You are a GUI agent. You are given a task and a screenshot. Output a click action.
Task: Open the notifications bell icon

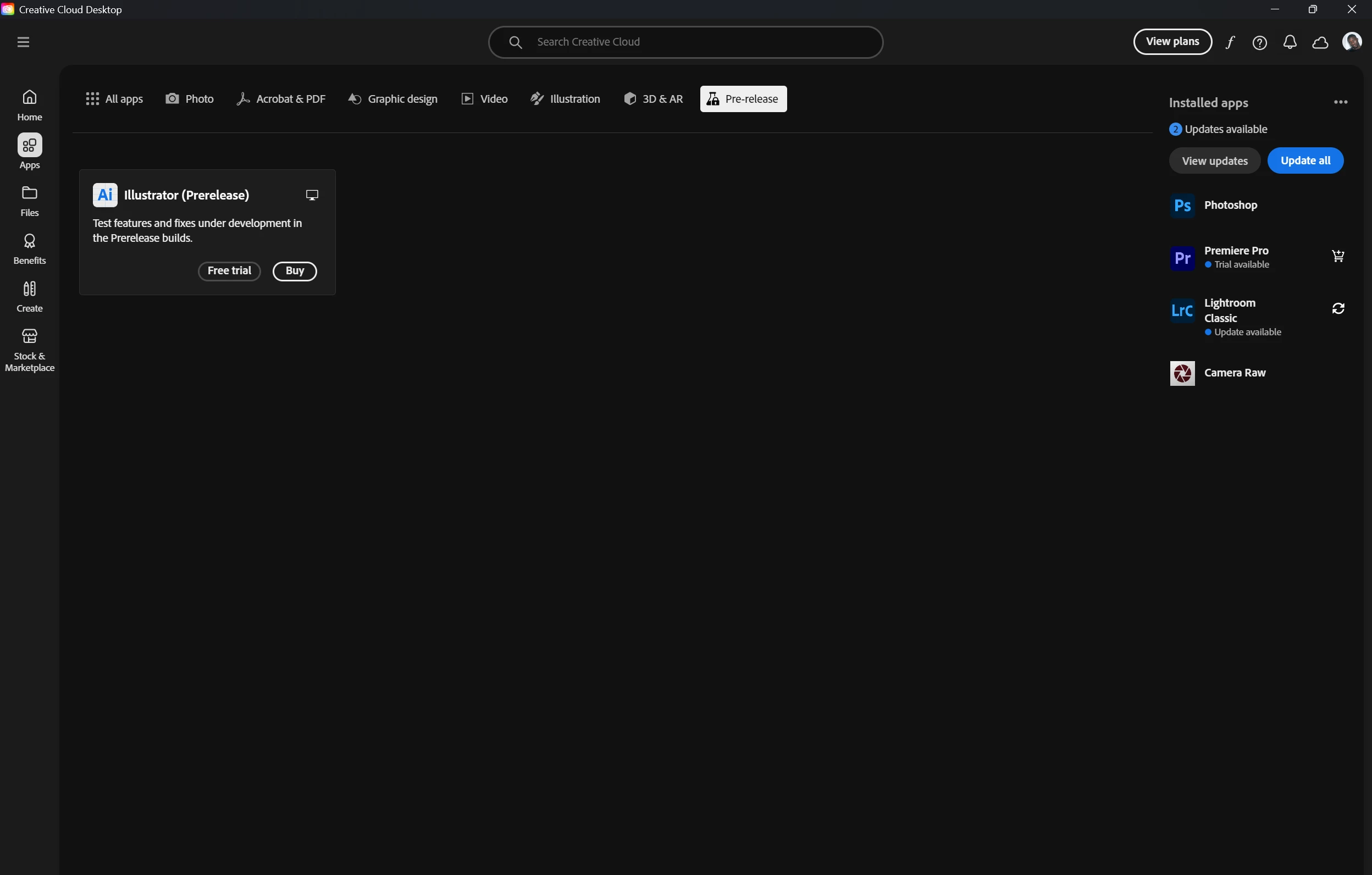pyautogui.click(x=1290, y=42)
